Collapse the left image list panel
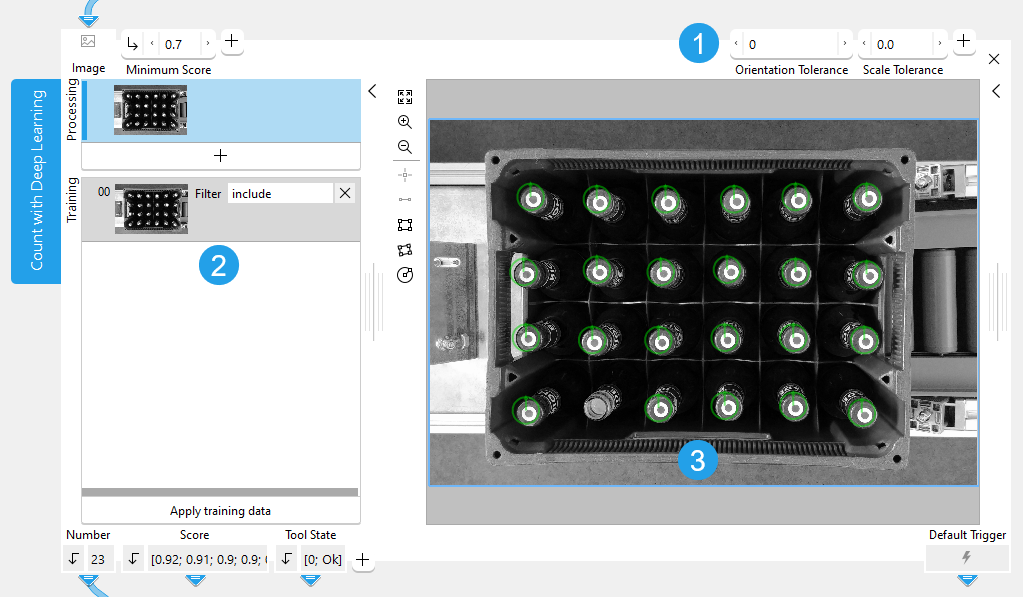The image size is (1023, 597). coord(372,91)
